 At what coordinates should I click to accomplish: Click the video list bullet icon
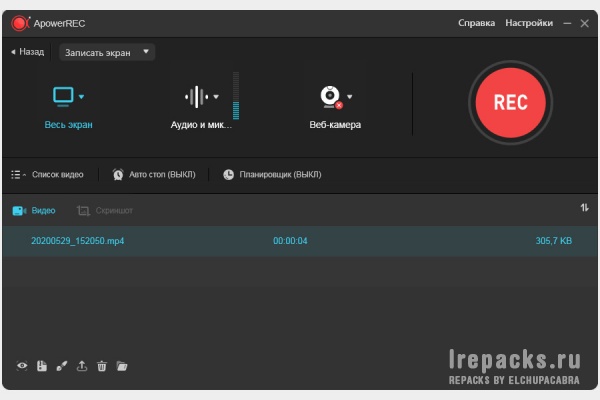pos(16,175)
